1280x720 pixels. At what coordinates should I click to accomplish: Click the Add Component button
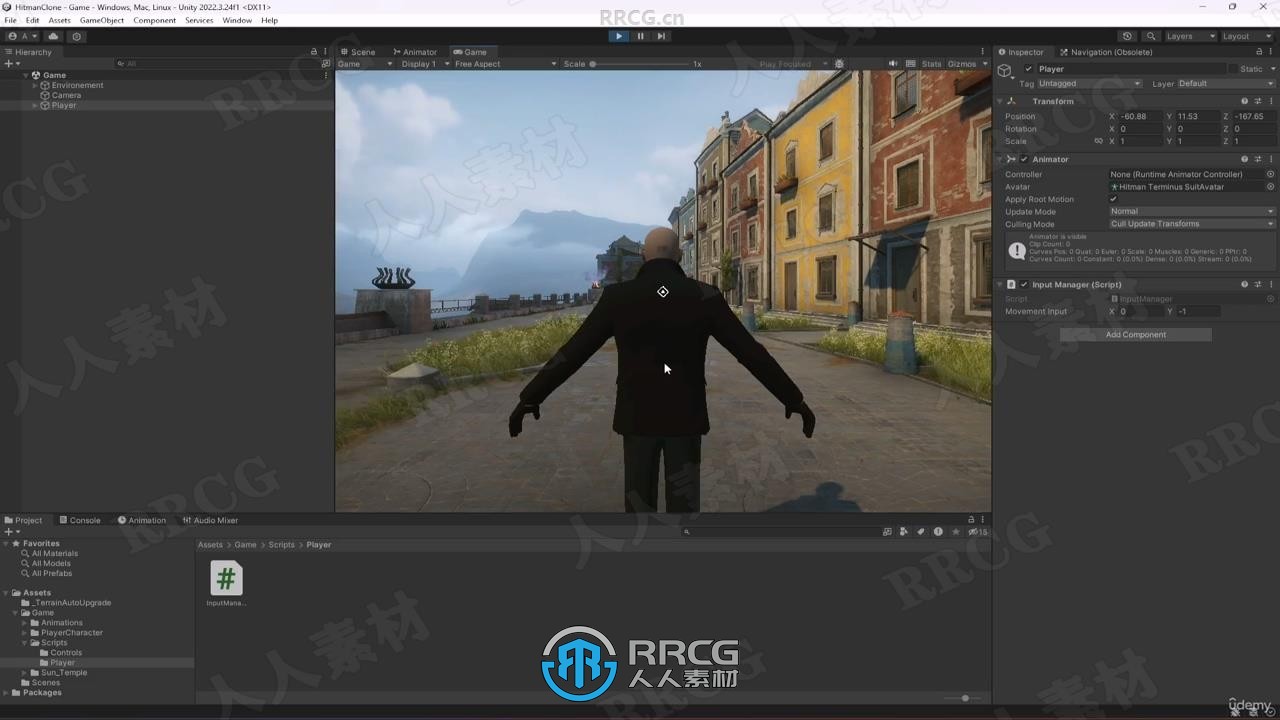1135,335
